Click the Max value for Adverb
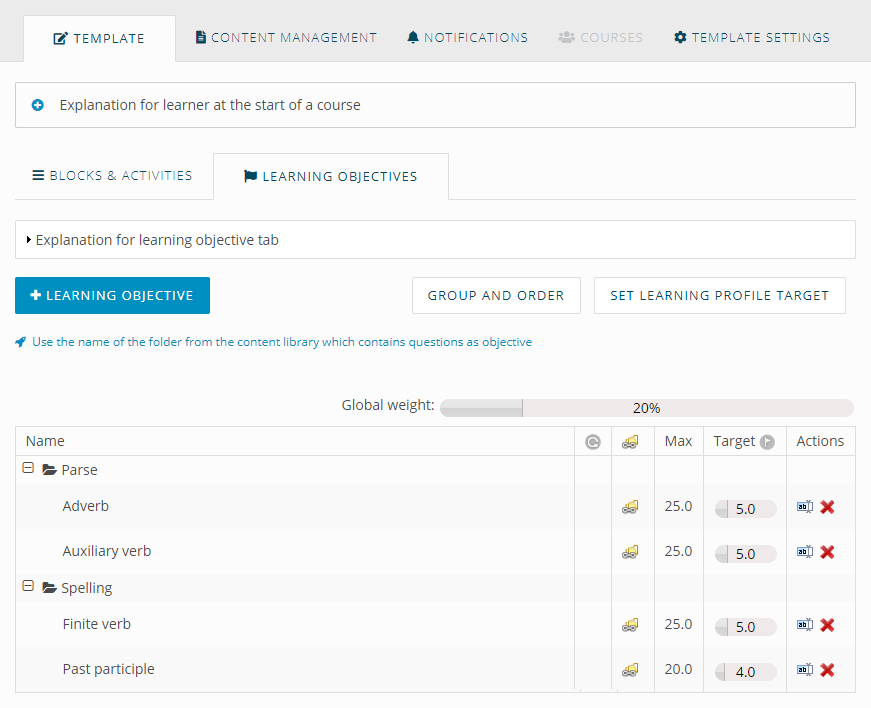This screenshot has height=708, width=871. pyautogui.click(x=678, y=506)
